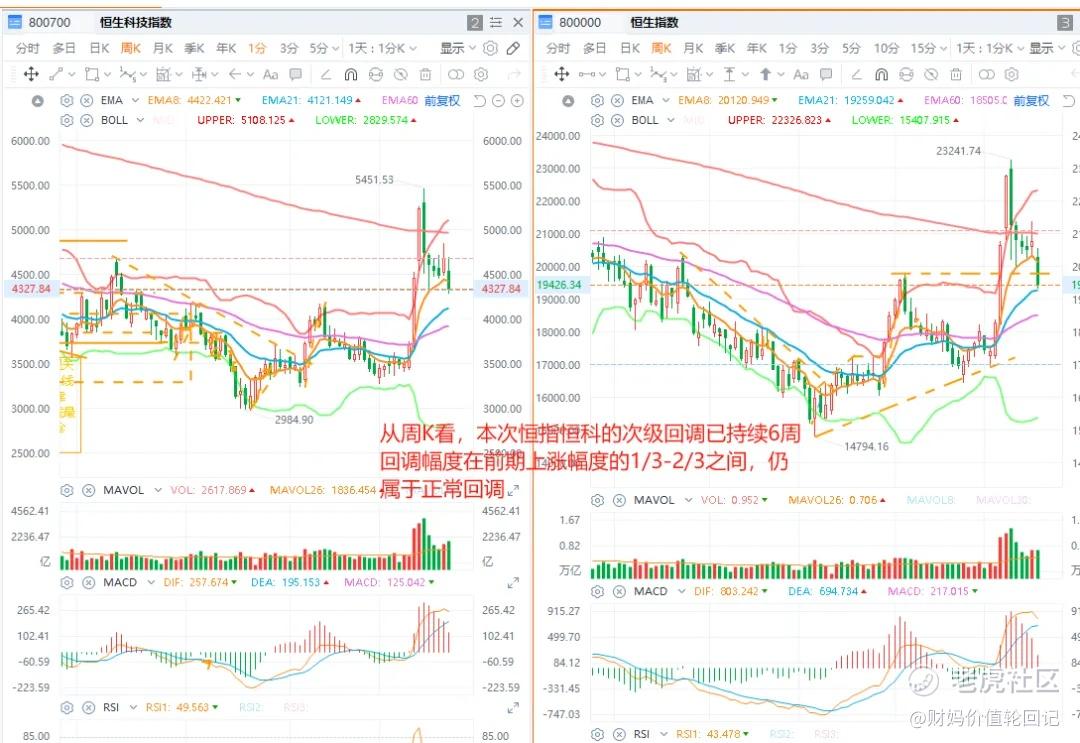Open chart settings gear next to 显示 in 恒生科技指数
This screenshot has height=743, width=1080.
pos(490,48)
